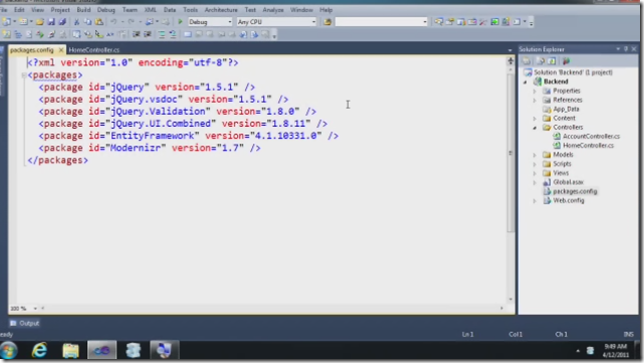Click the Save All toolbar icon
The height and width of the screenshot is (363, 644).
coord(62,22)
